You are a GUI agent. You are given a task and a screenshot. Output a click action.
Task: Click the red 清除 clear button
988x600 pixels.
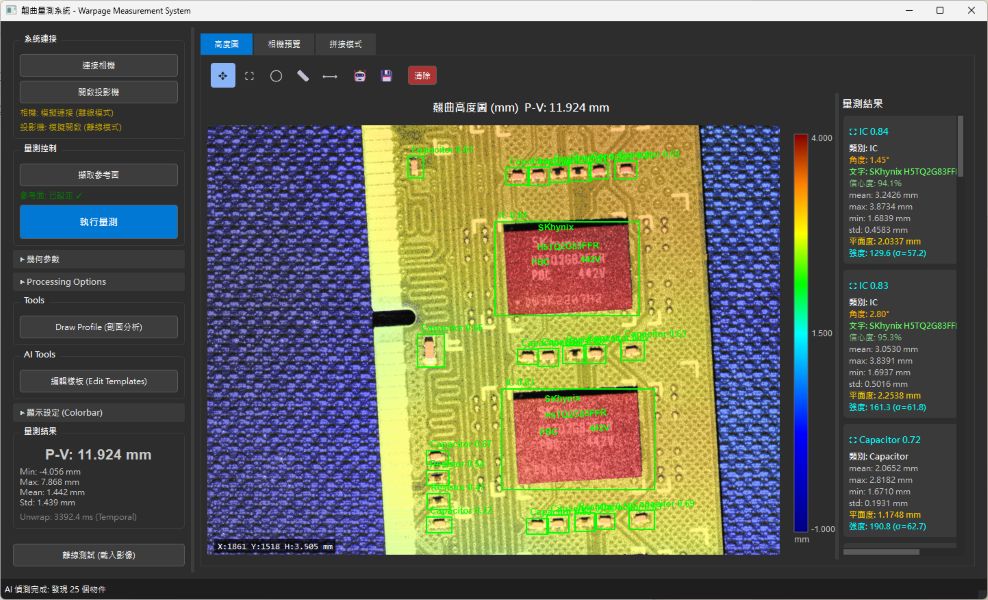point(422,76)
